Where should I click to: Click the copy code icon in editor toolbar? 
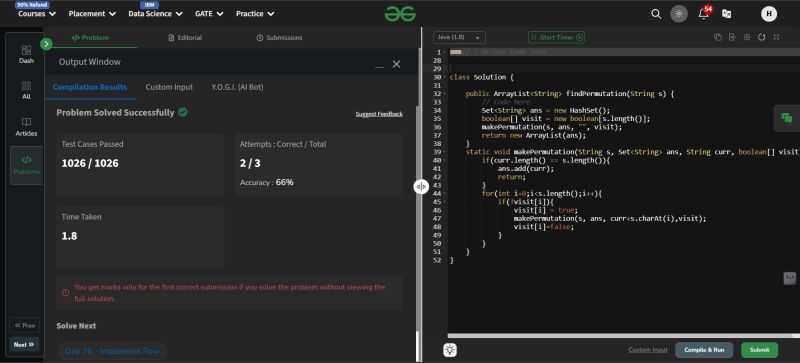click(717, 37)
